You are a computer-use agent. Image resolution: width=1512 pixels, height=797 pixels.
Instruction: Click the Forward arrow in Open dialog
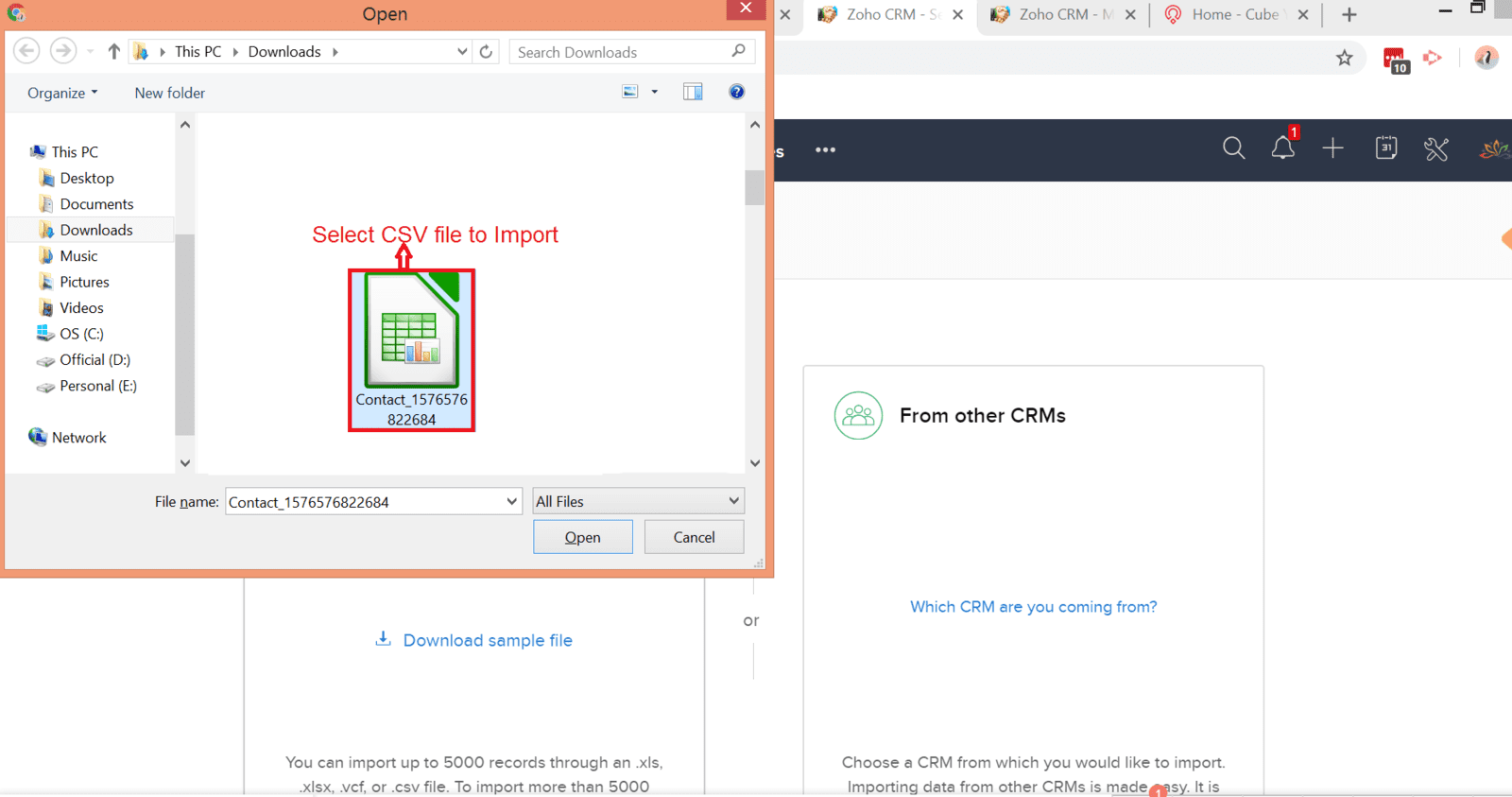click(62, 51)
